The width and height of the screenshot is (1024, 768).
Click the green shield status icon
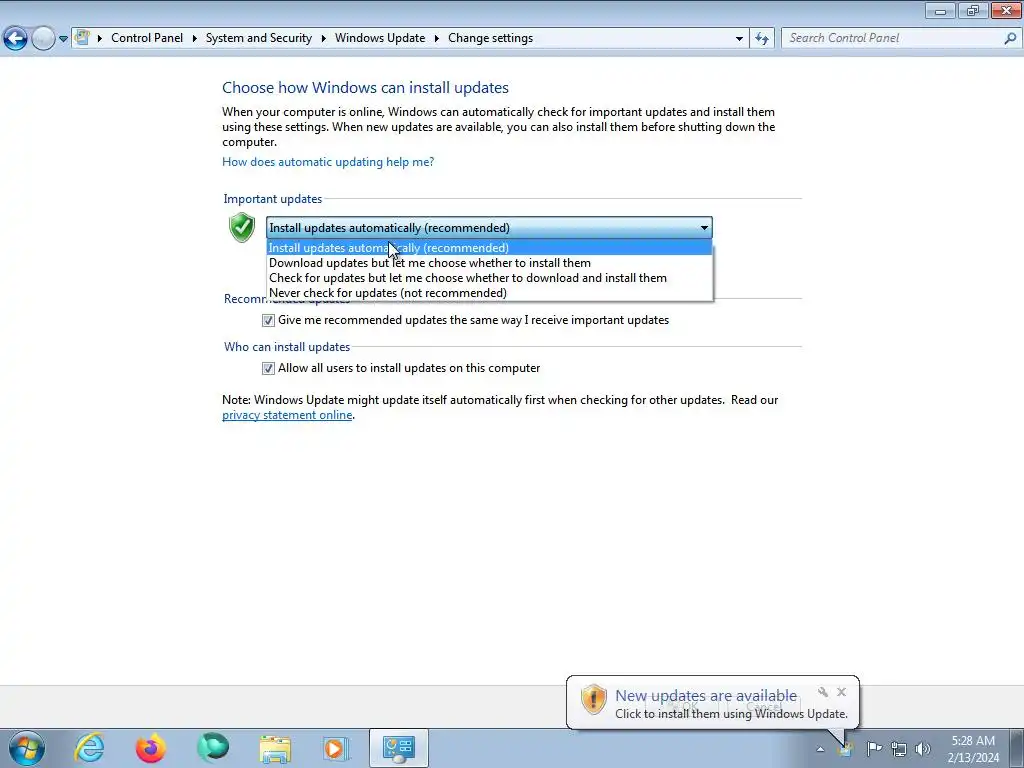pos(242,227)
